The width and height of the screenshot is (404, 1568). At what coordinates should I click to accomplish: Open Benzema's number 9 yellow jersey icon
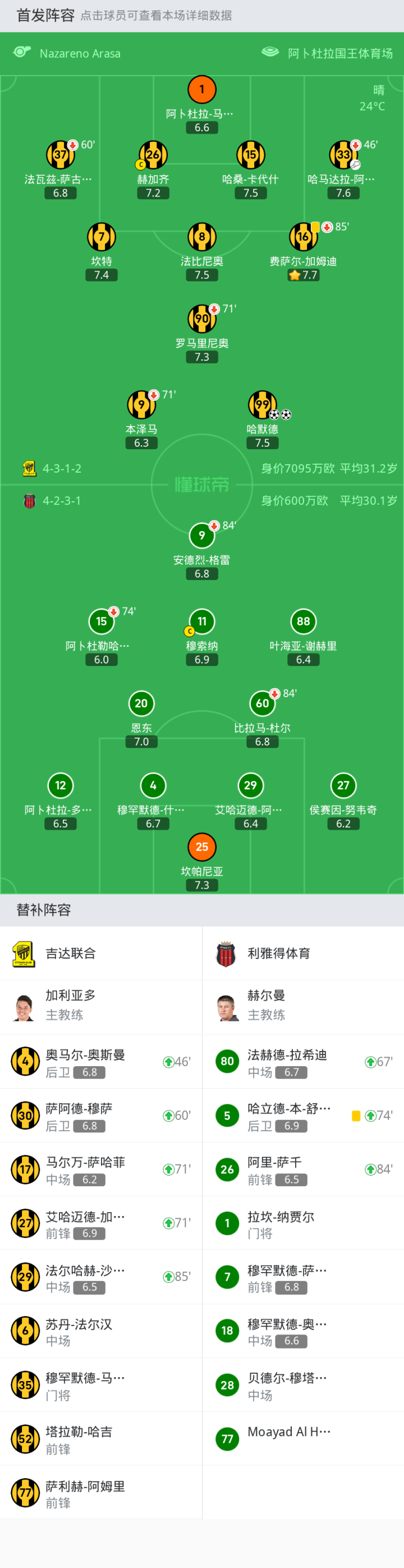click(141, 405)
